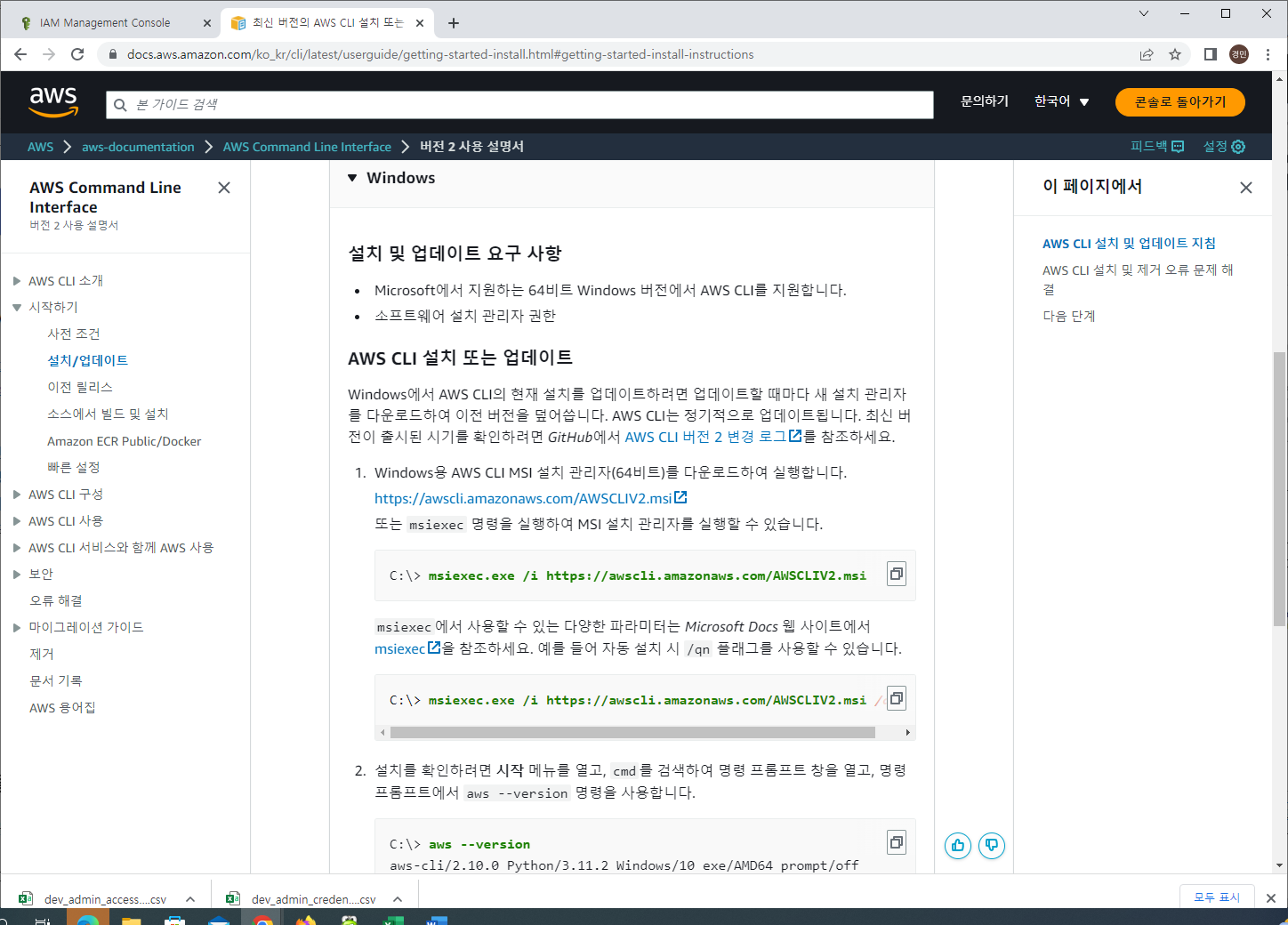The image size is (1288, 925).
Task: Click 문의하기 in header
Action: pyautogui.click(x=985, y=101)
